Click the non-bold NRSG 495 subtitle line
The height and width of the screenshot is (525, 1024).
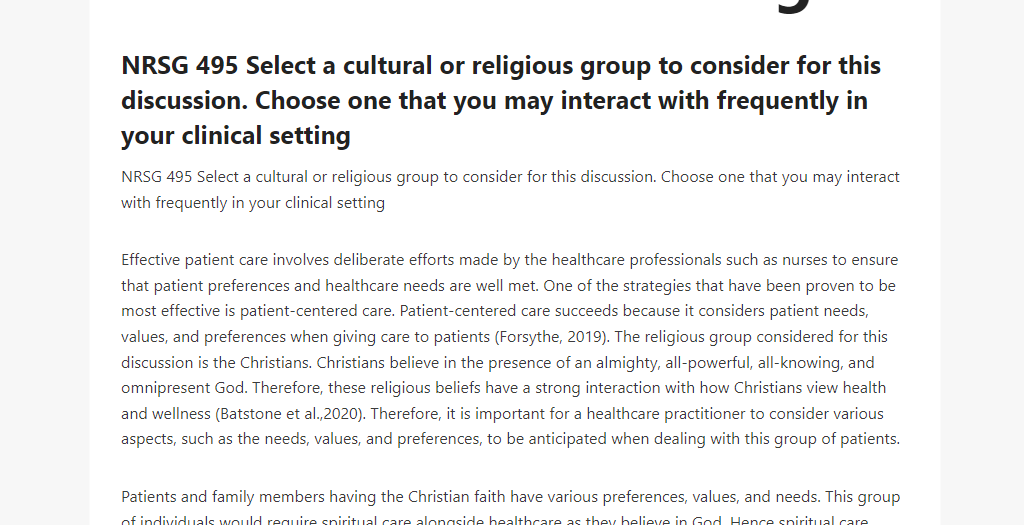point(511,190)
